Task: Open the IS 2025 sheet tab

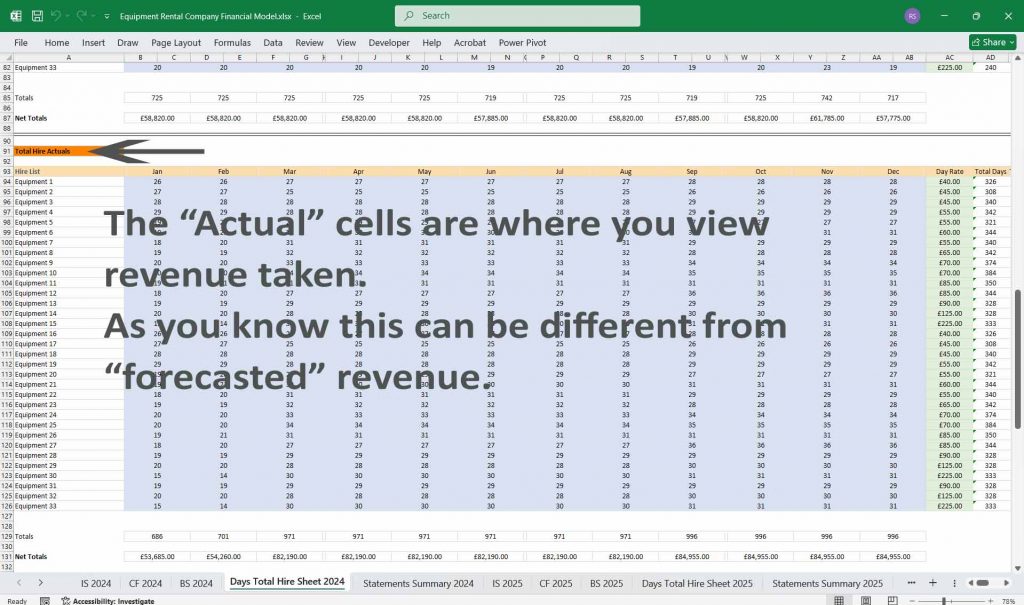Action: (508, 583)
